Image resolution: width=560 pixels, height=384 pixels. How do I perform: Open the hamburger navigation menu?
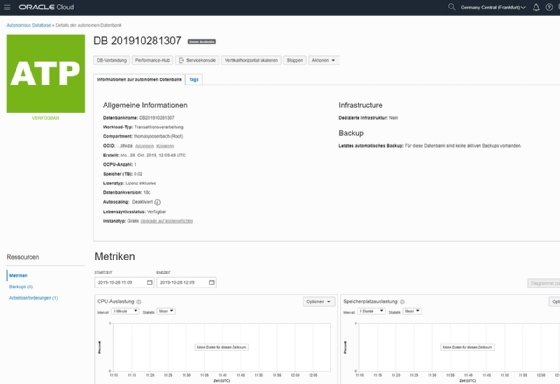[7, 7]
